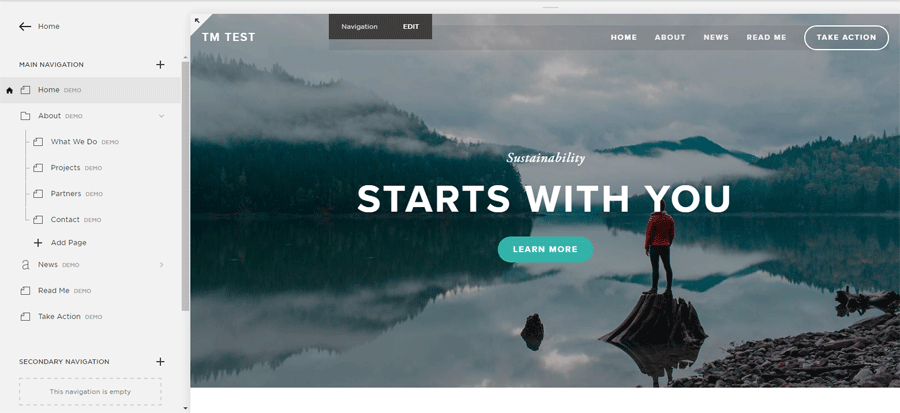Click the page icon for Read Me

coord(25,291)
